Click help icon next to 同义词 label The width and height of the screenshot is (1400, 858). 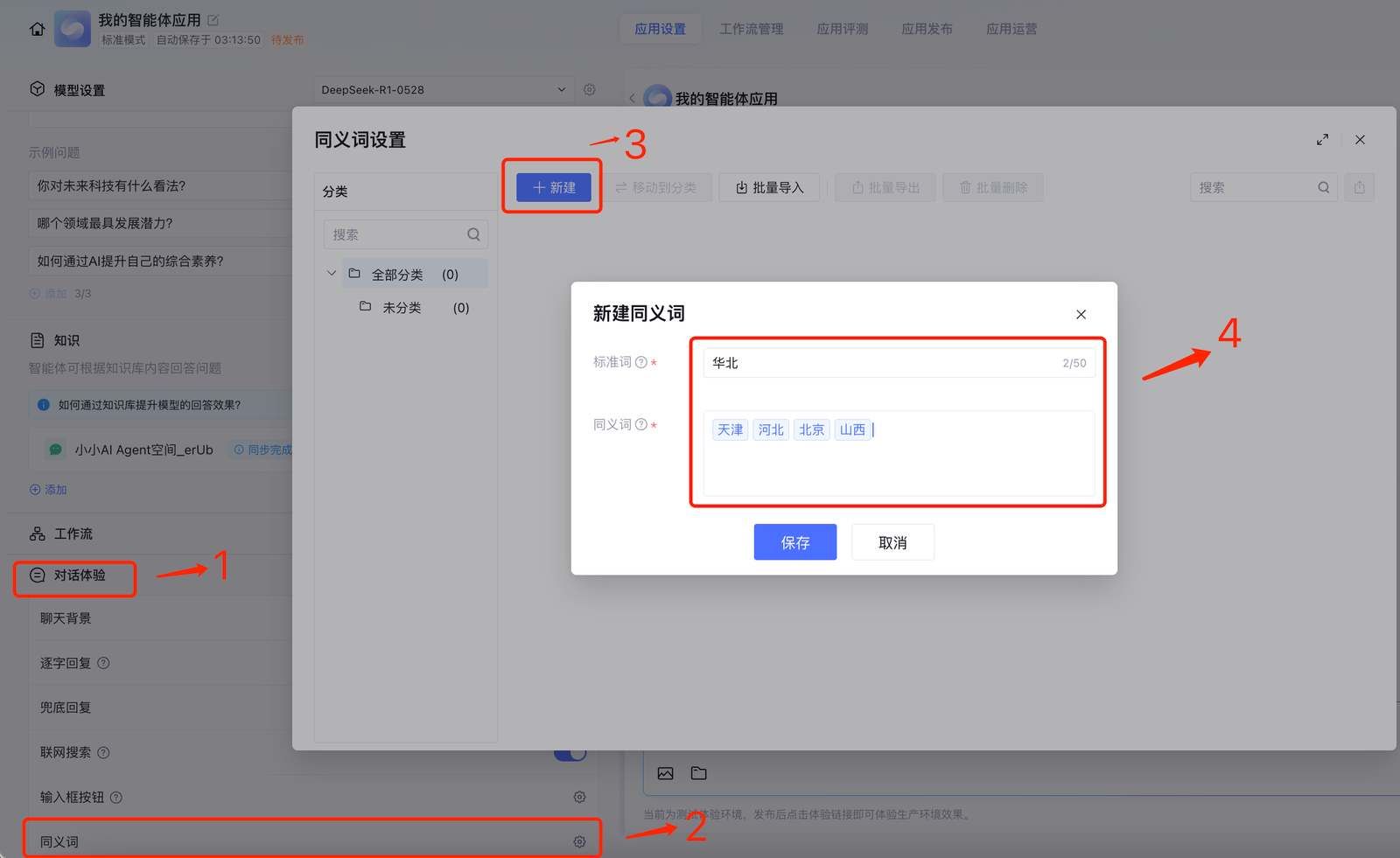point(641,425)
